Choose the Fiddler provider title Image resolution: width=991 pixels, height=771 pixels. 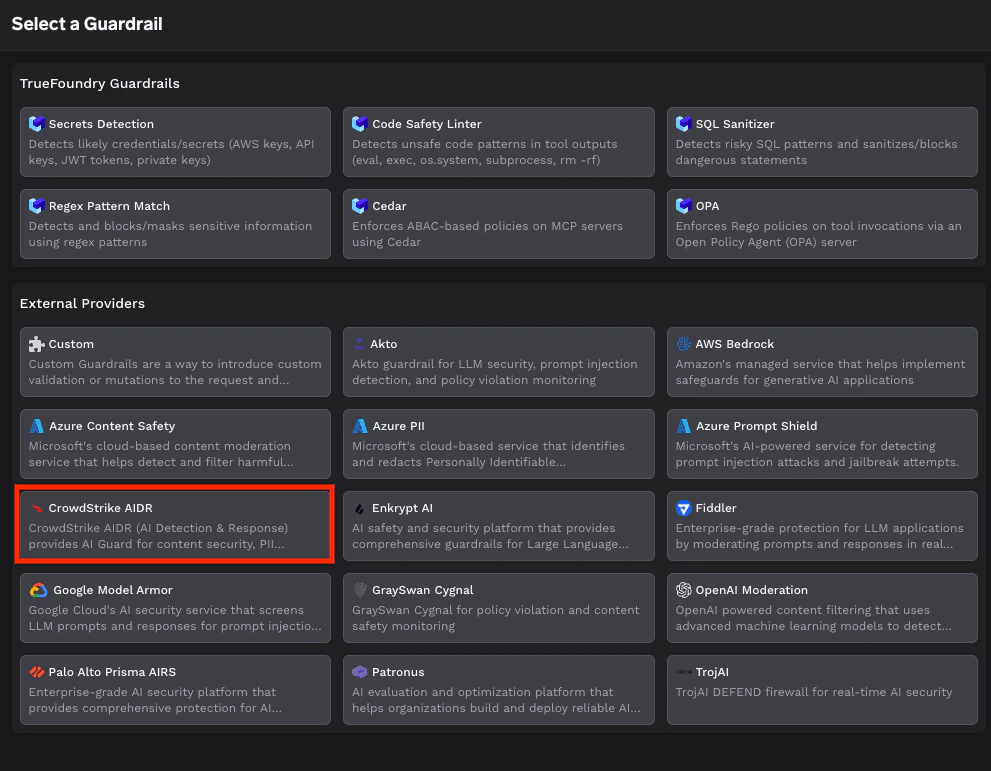[716, 508]
